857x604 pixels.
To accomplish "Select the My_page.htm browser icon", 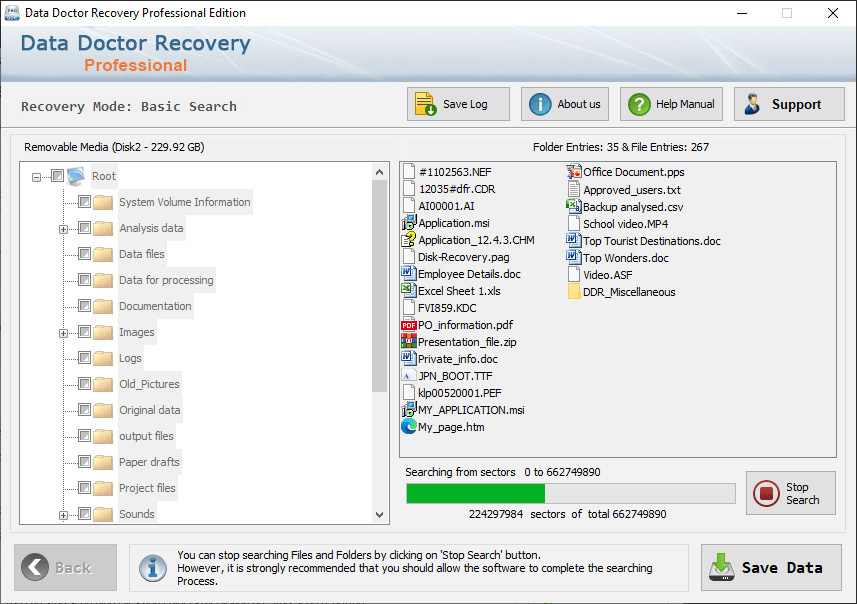I will [408, 427].
